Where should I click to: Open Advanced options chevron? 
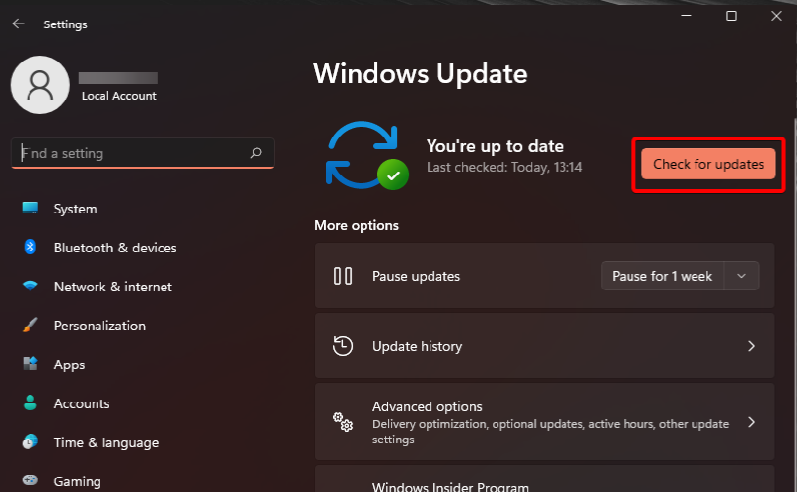click(x=751, y=422)
